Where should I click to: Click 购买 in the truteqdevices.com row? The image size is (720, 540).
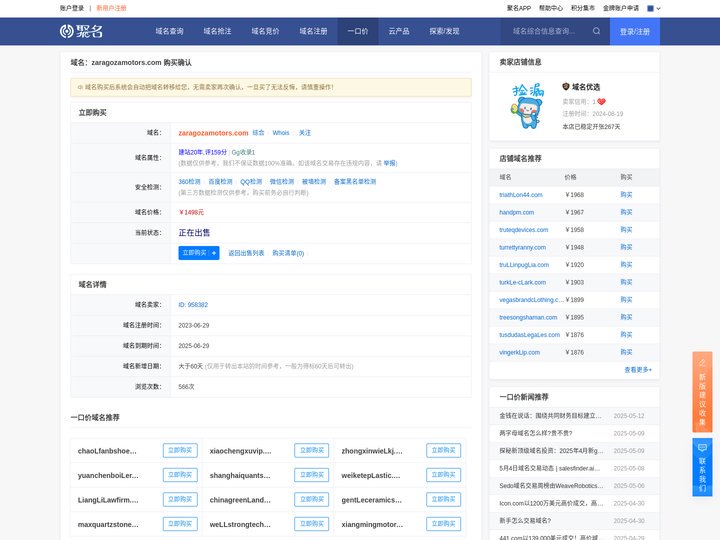[x=626, y=230]
